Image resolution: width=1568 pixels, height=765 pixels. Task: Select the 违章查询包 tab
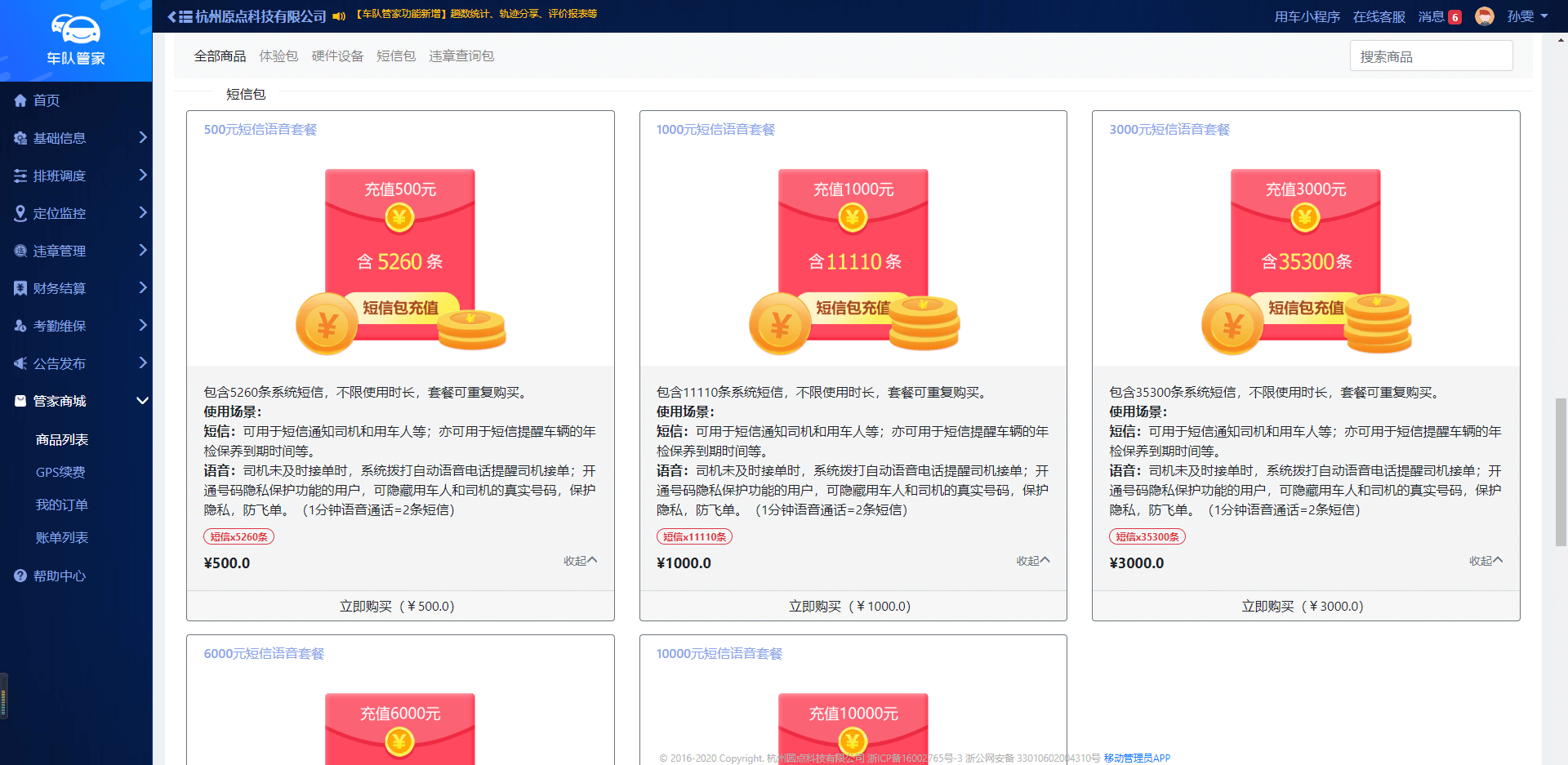click(x=461, y=56)
